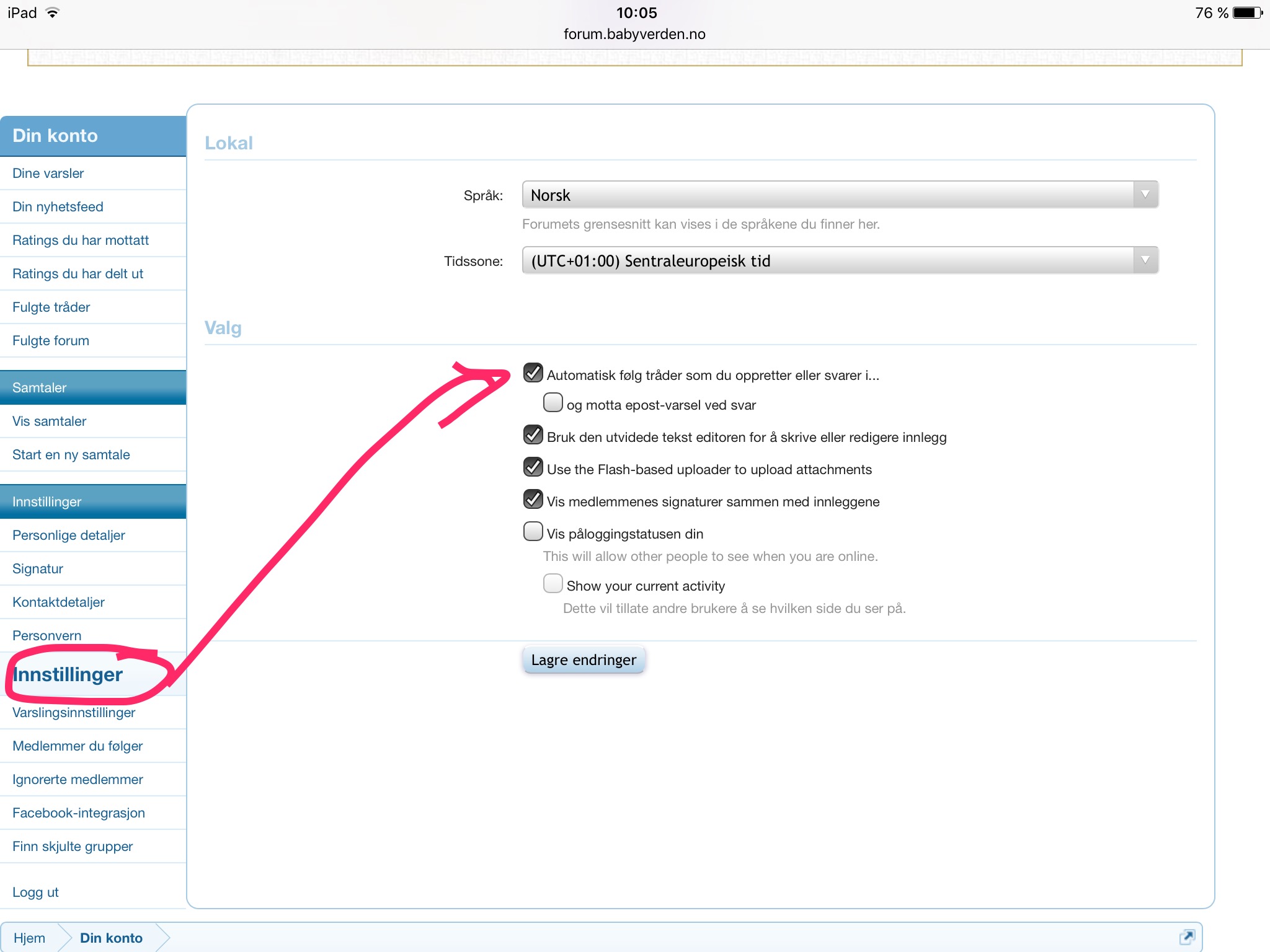Select Varslingsinnstillinger in sidebar menu

74,713
